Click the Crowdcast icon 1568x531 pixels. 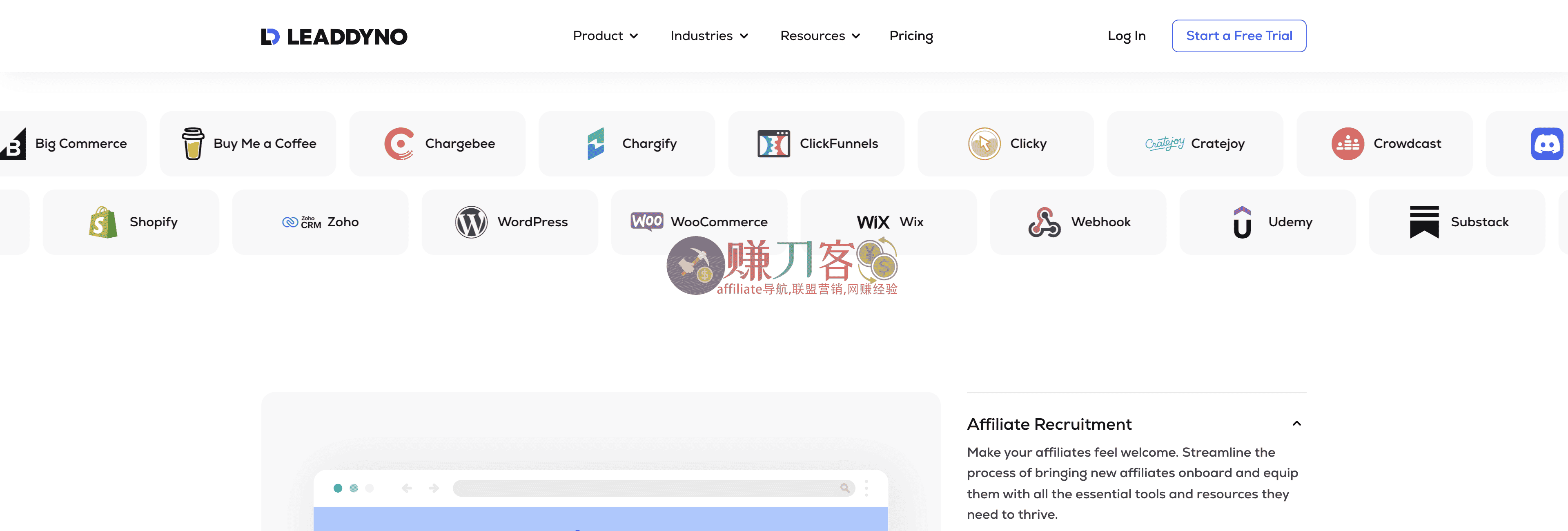pyautogui.click(x=1347, y=144)
